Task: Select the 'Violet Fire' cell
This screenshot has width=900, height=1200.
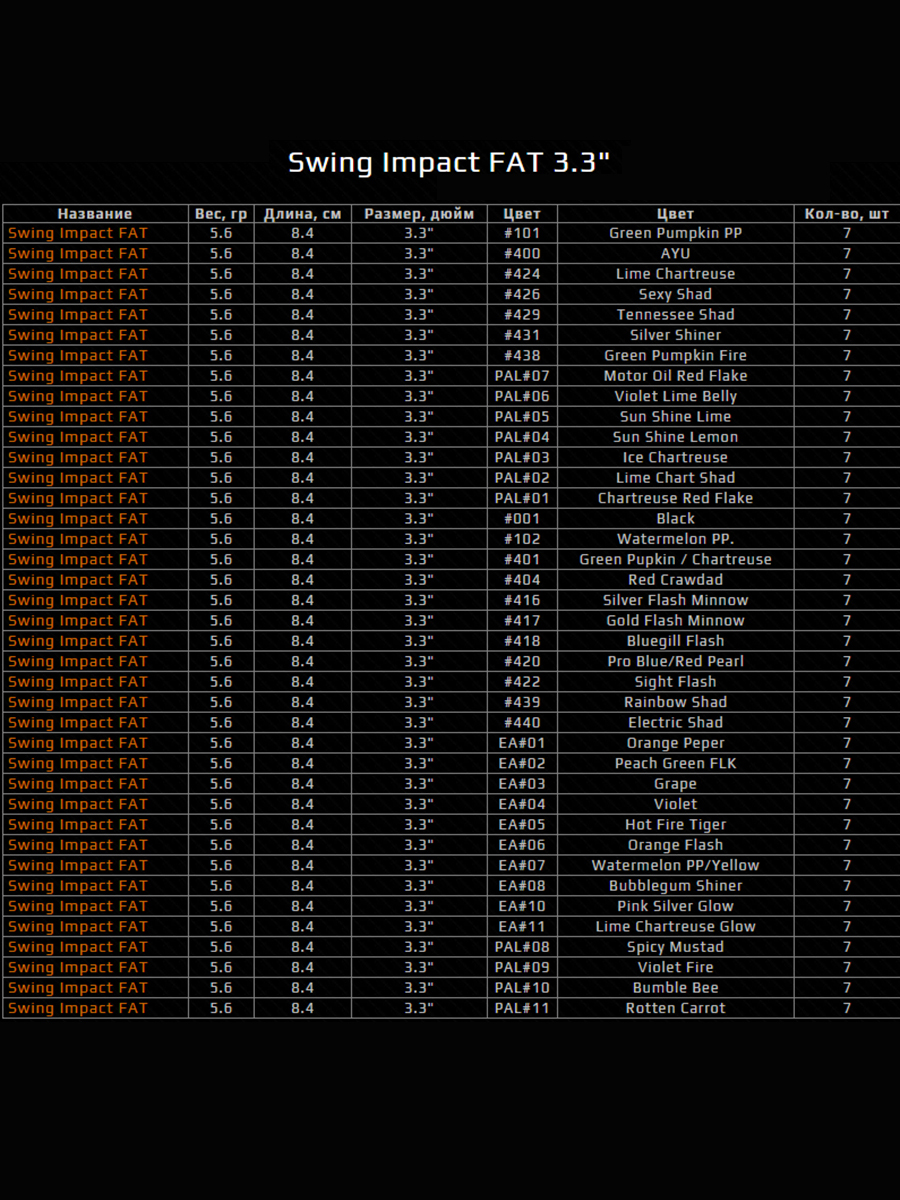Action: [x=676, y=968]
